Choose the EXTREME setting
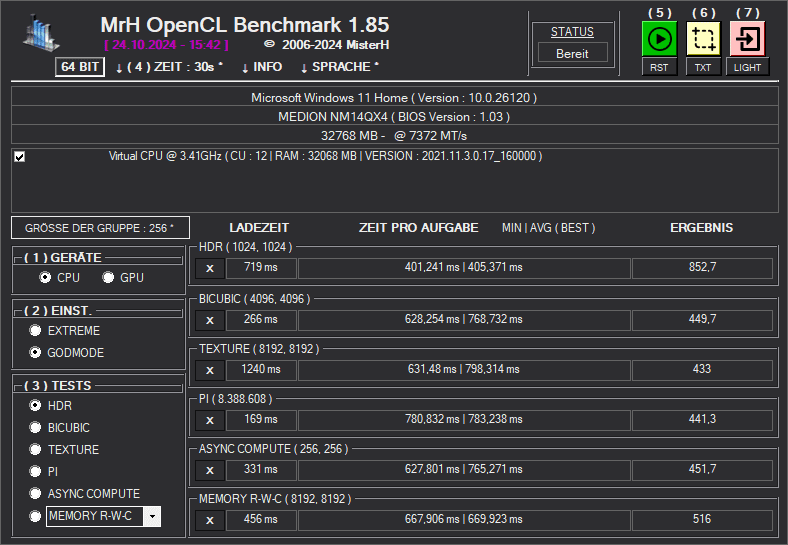Viewport: 788px width, 545px height. click(35, 331)
